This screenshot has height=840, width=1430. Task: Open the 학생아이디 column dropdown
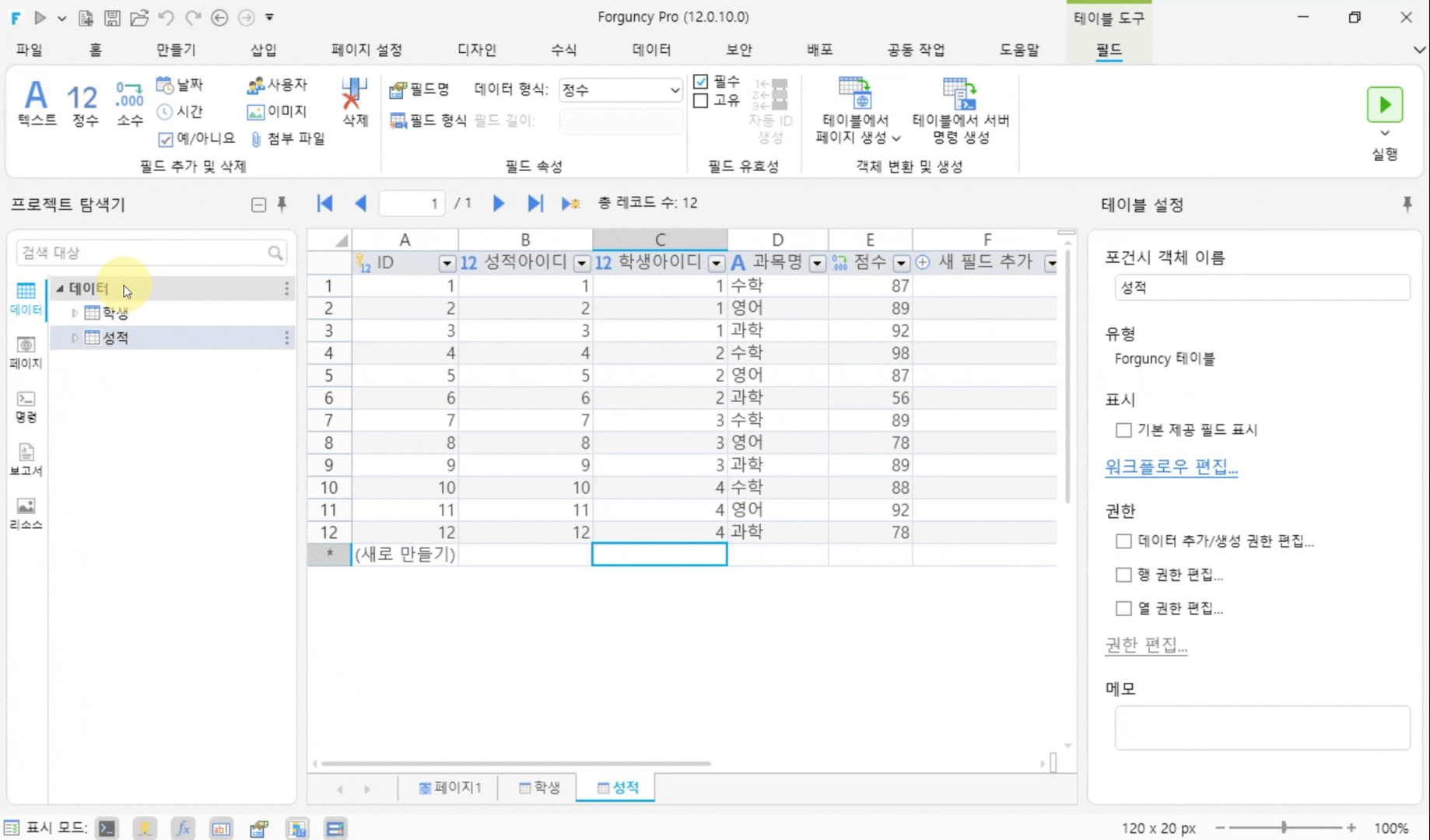tap(717, 264)
